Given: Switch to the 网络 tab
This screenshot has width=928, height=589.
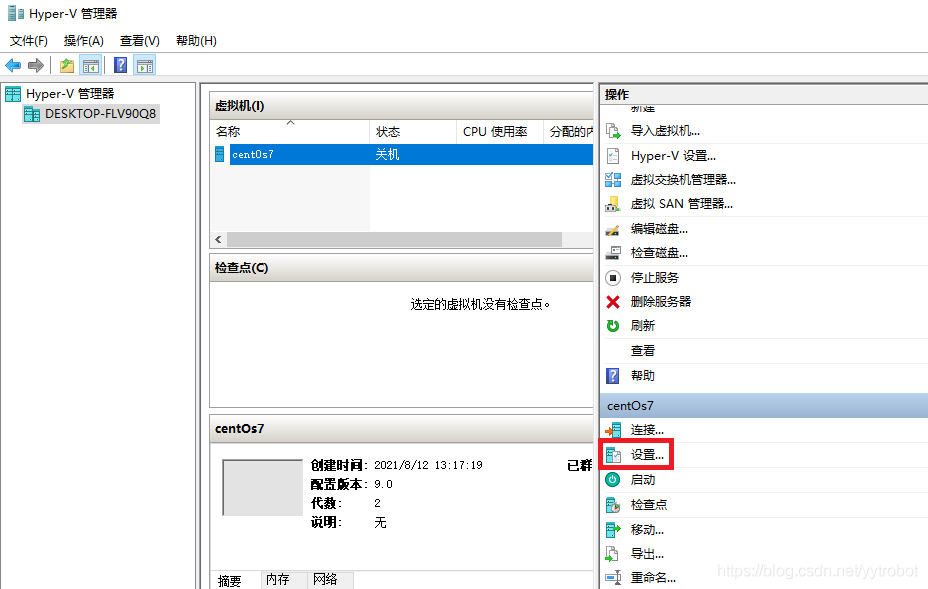Looking at the screenshot, I should 325,580.
